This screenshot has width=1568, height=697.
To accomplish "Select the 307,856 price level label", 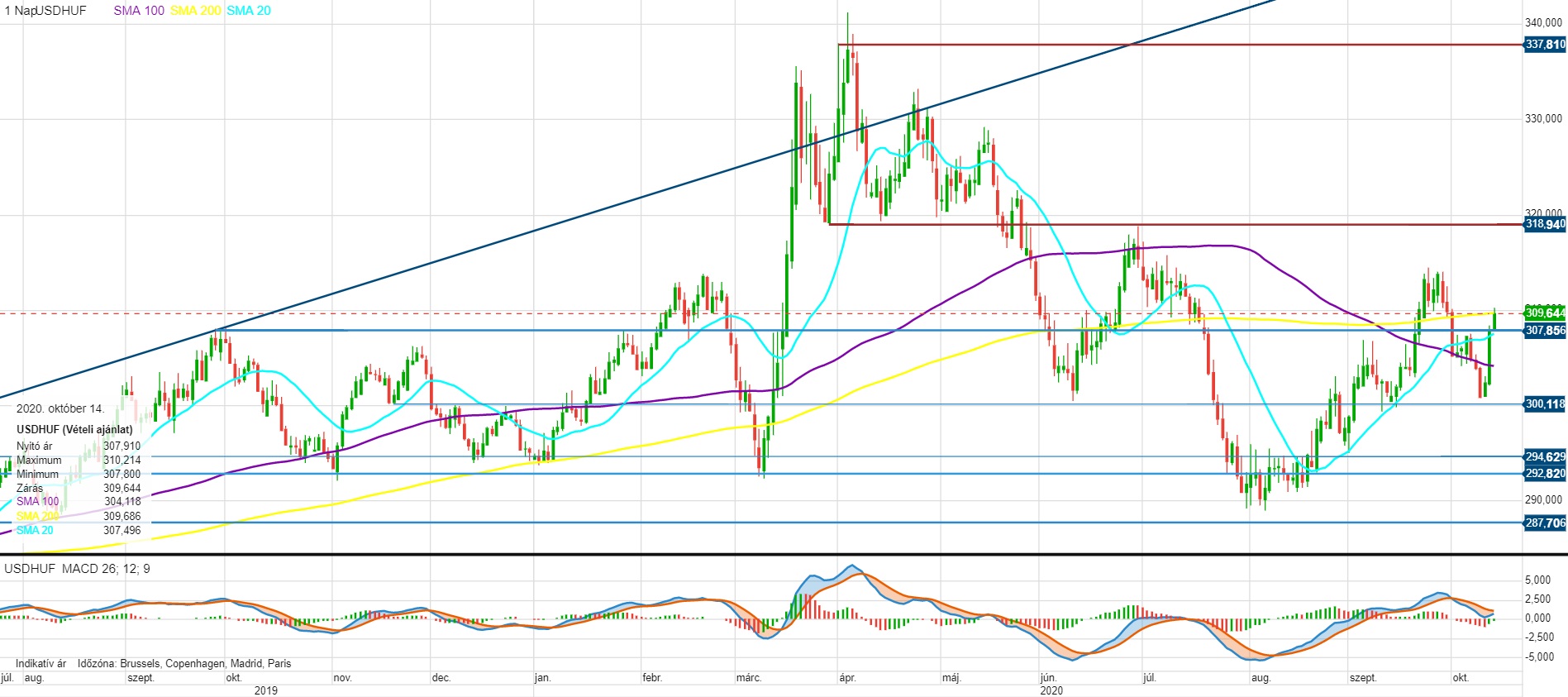I will point(1545,331).
